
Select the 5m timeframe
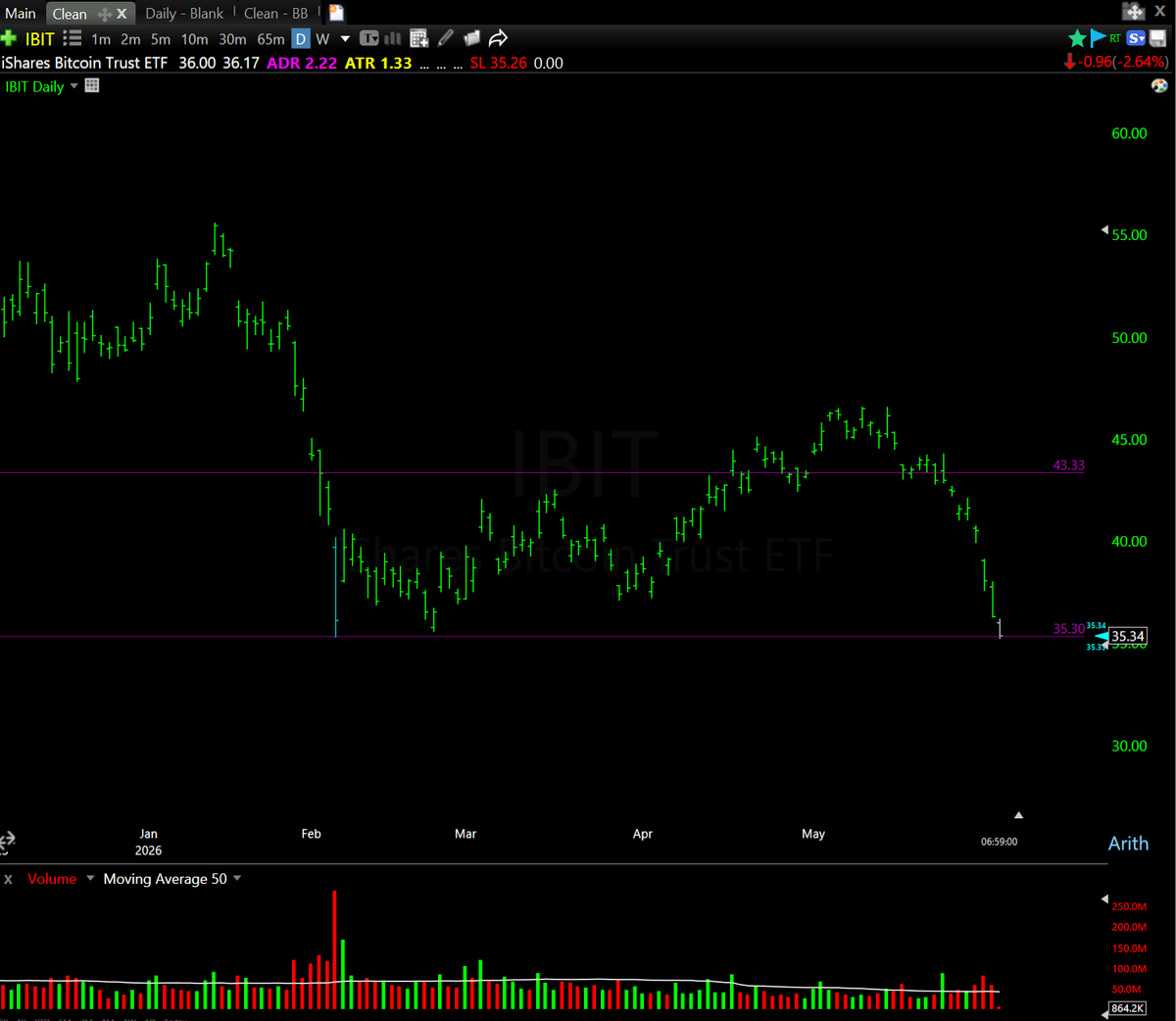(x=161, y=39)
